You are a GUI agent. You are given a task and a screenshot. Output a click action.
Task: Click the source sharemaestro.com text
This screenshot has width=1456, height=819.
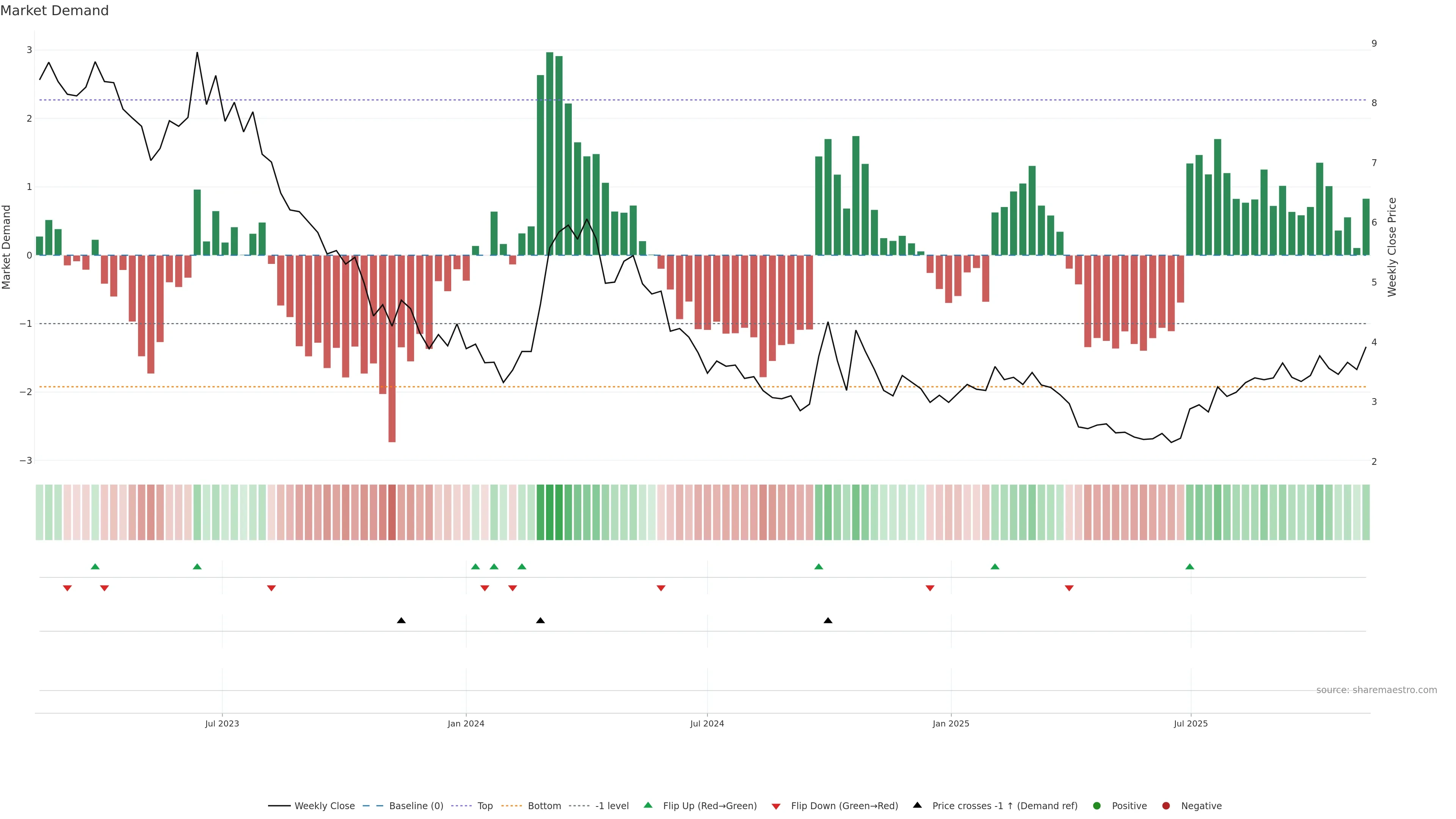tap(1376, 690)
